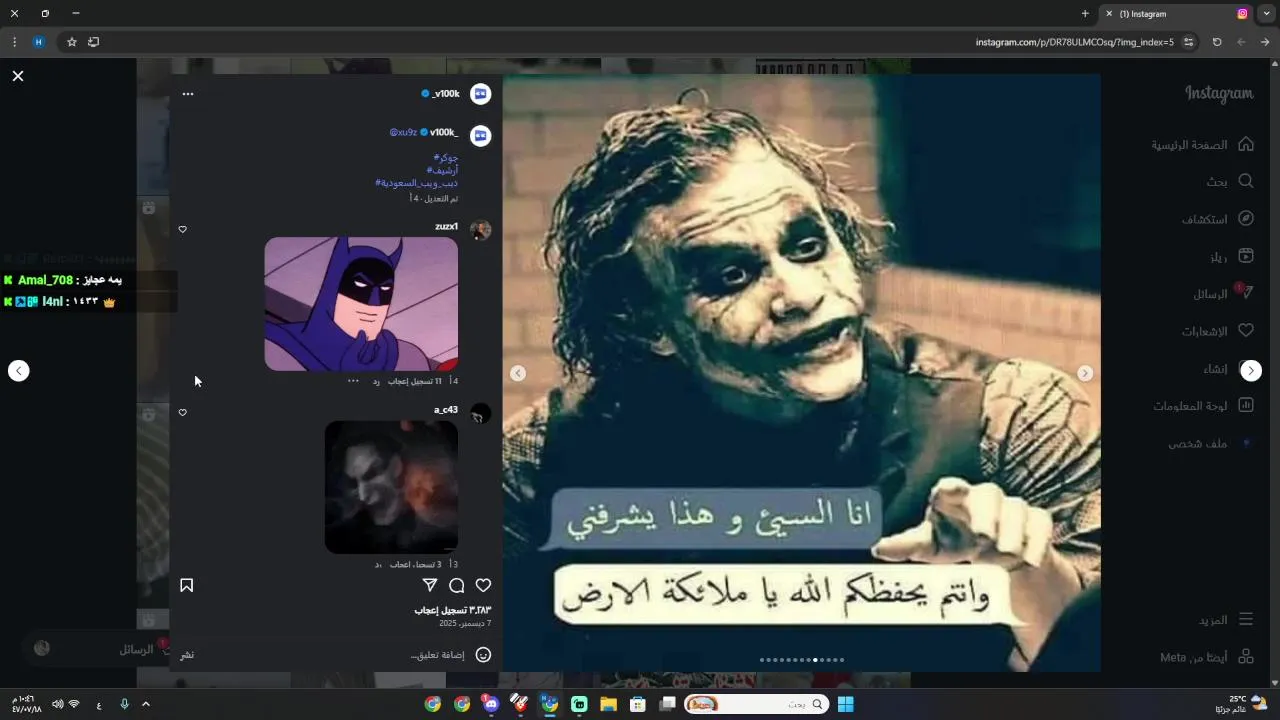Reply to zuzx1's comment
This screenshot has height=720, width=1280.
click(x=377, y=381)
